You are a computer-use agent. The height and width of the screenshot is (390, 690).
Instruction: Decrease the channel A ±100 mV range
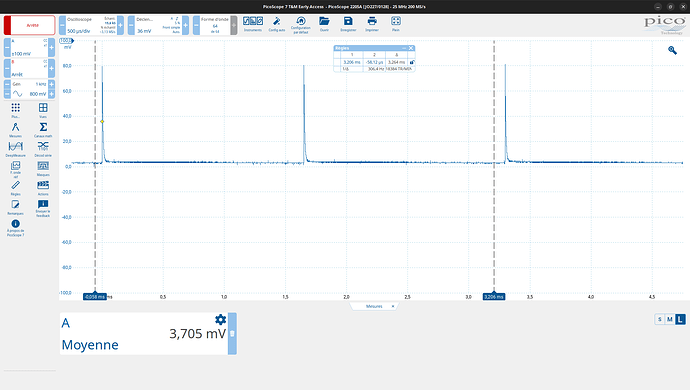[7, 48]
